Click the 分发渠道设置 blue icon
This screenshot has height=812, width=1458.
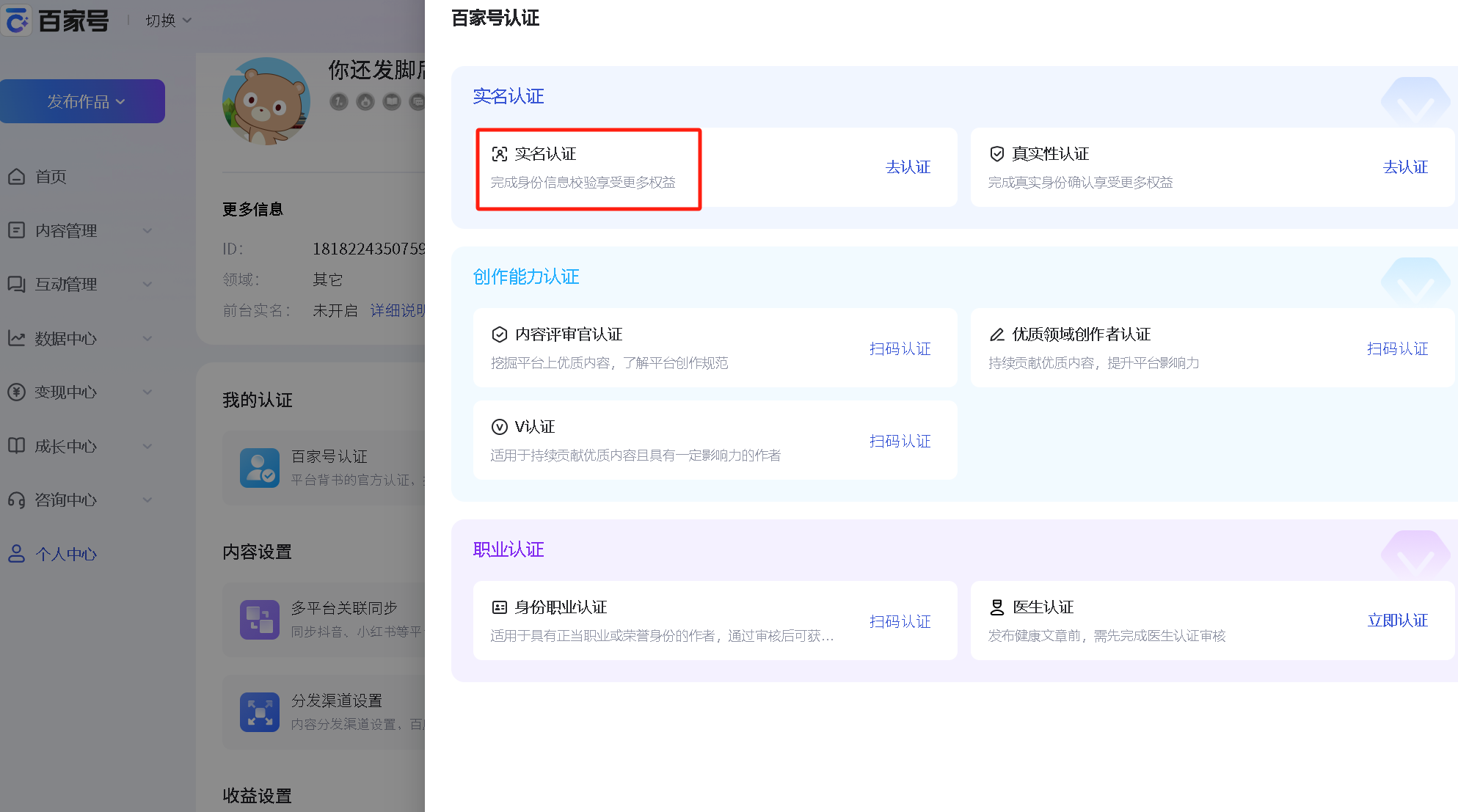pyautogui.click(x=260, y=712)
